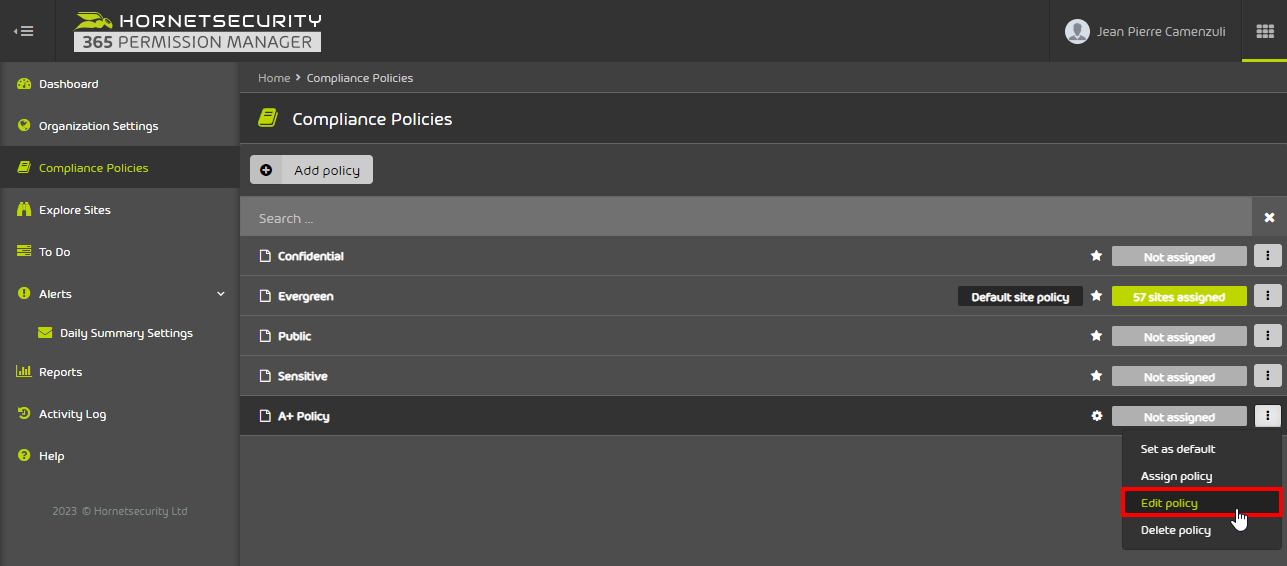Screen dimensions: 1287x566
Task: Click the 57 sites assigned green badge
Action: [1179, 297]
